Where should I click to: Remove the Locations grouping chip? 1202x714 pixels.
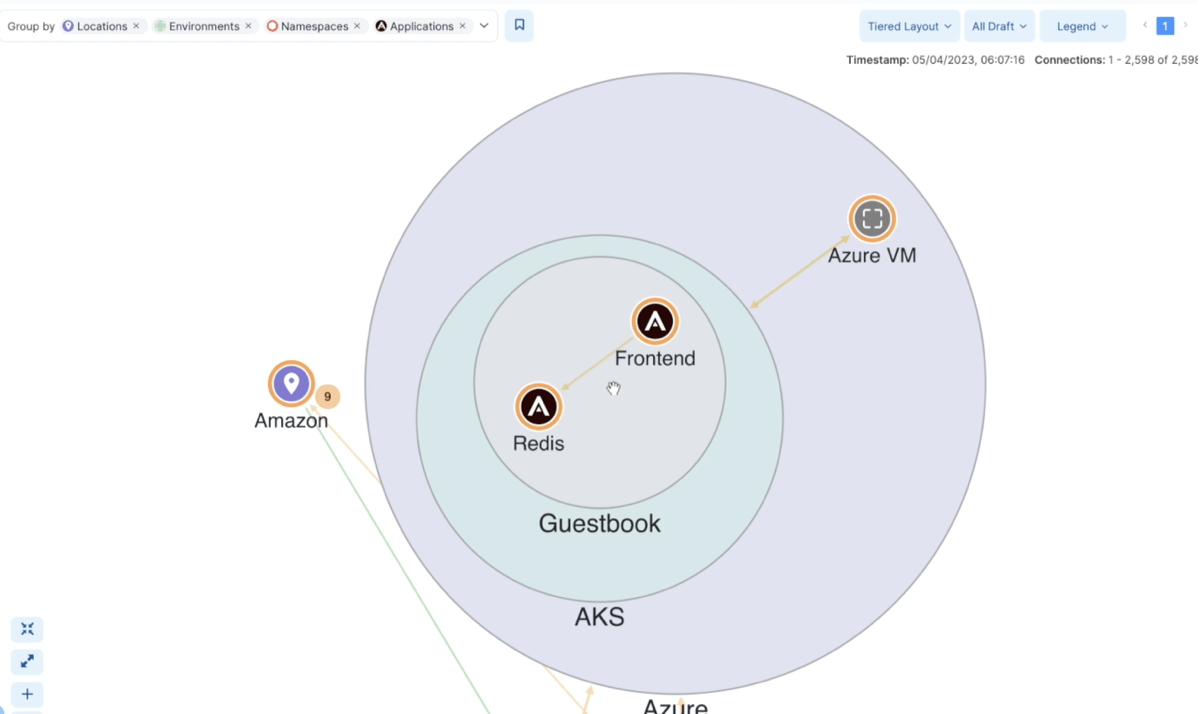pos(136,26)
